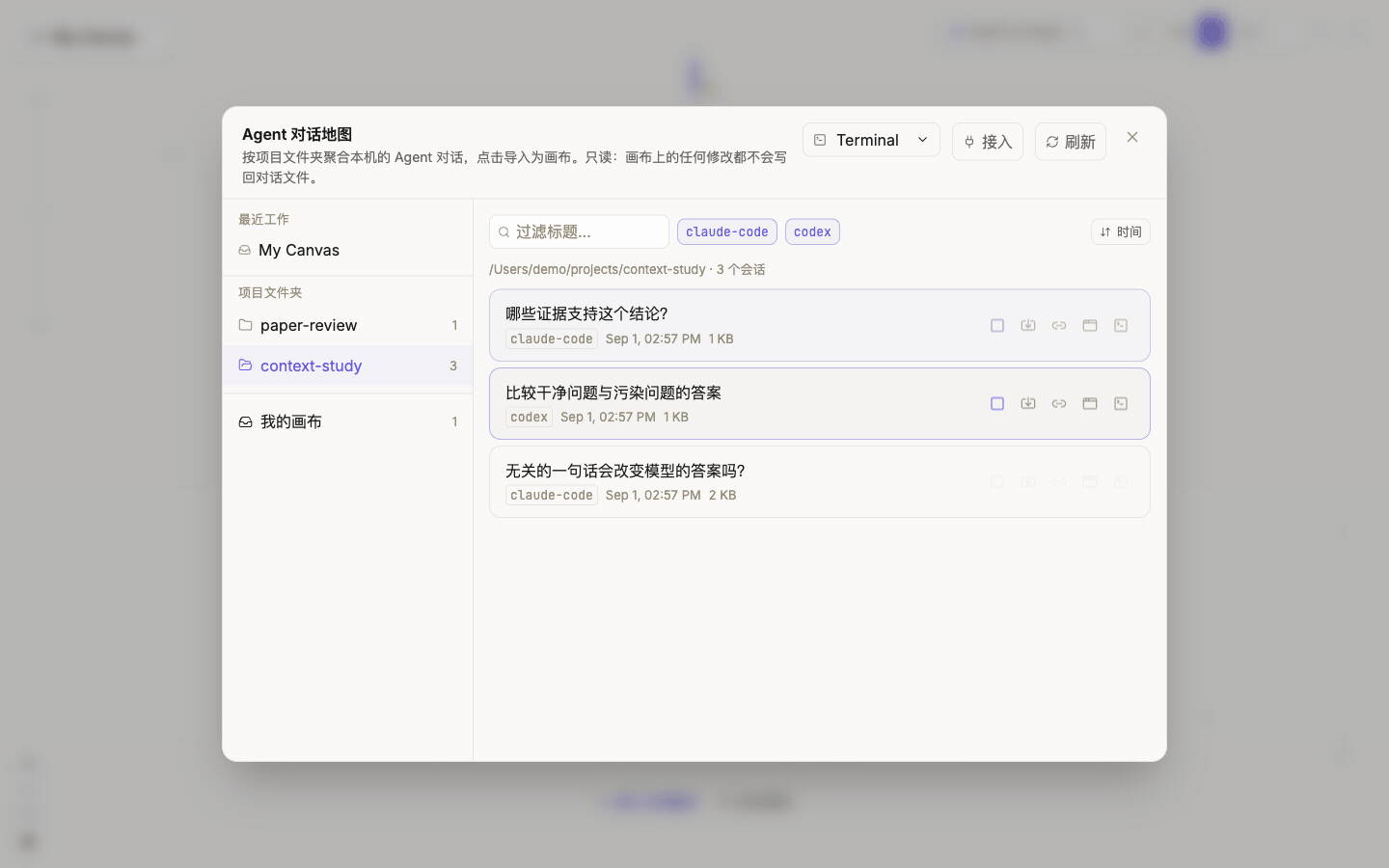The height and width of the screenshot is (868, 1389).
Task: Click the sort arrows icon beside 时间
Action: click(1105, 231)
